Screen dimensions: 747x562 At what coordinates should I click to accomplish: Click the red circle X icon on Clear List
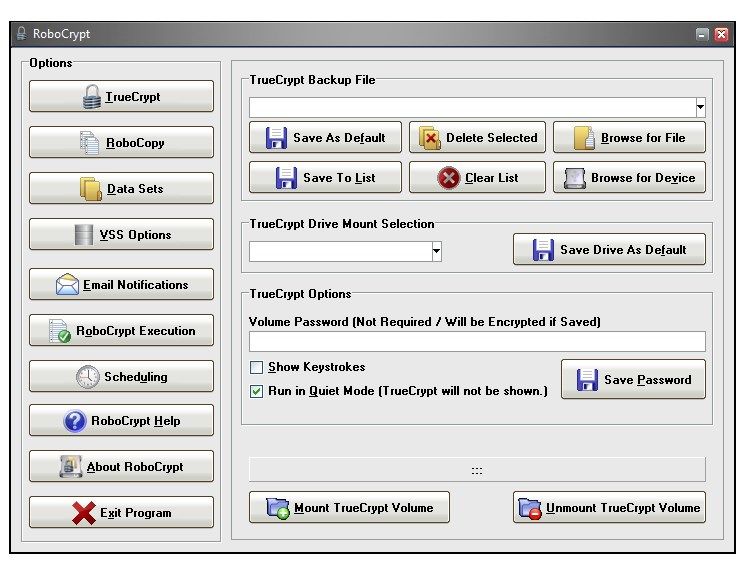448,178
